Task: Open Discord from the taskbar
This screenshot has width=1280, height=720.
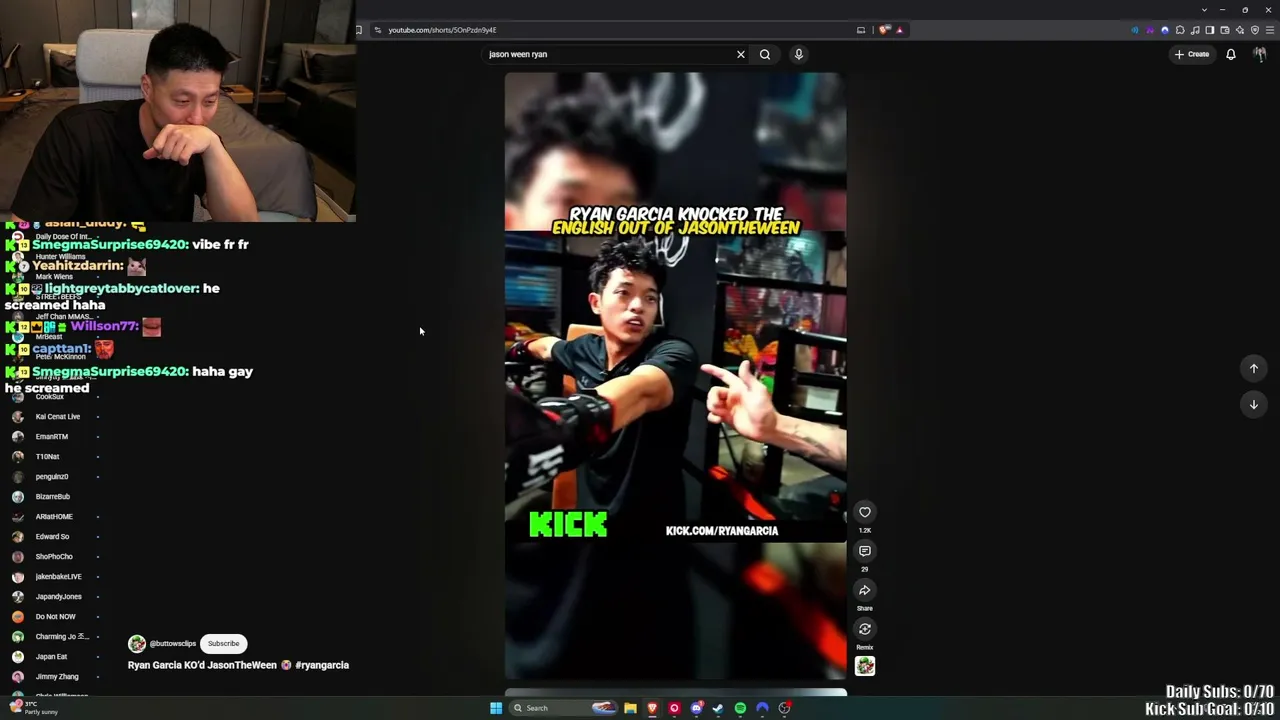Action: tap(696, 708)
